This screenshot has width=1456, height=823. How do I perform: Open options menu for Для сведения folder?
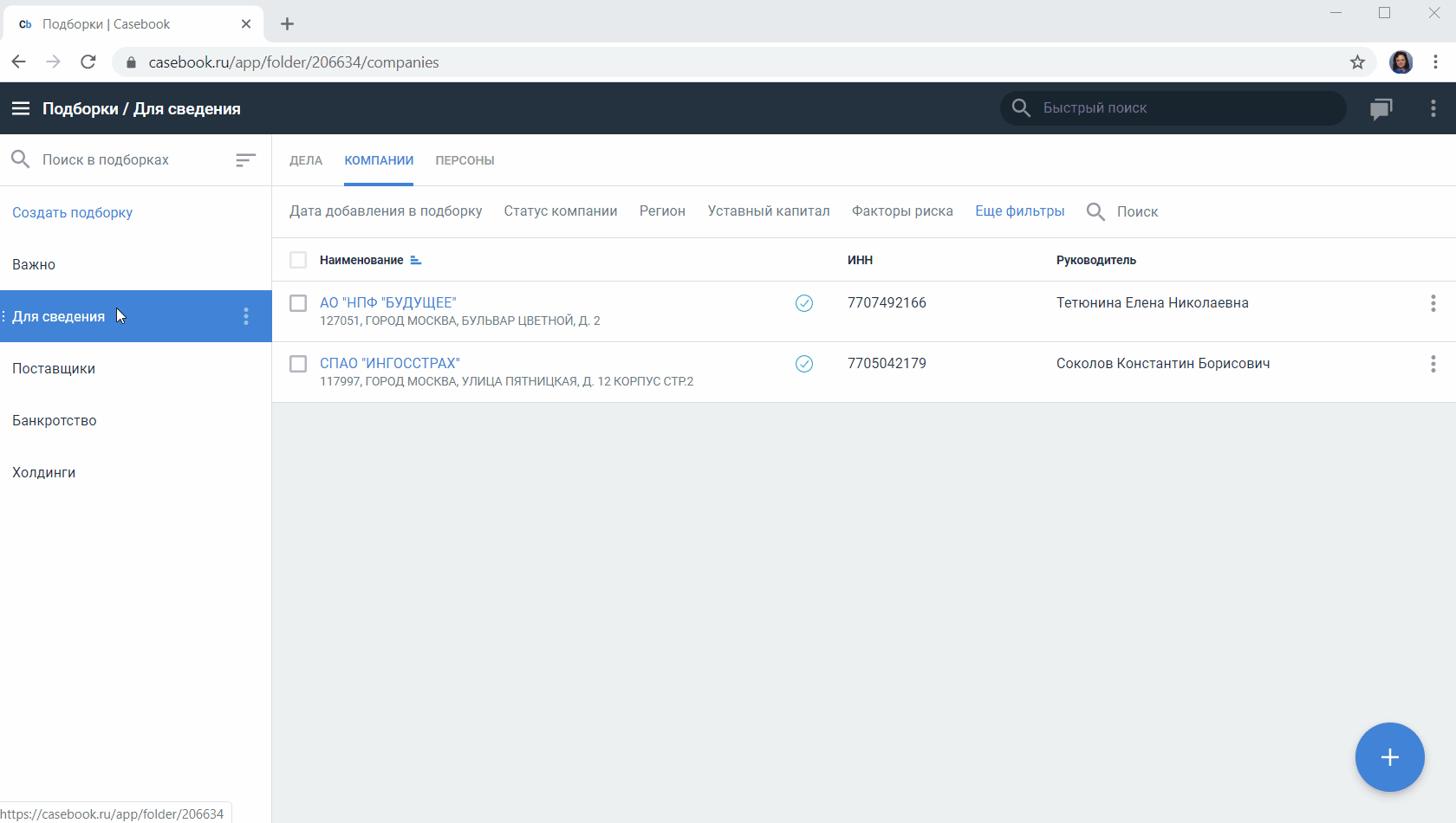pyautogui.click(x=246, y=316)
